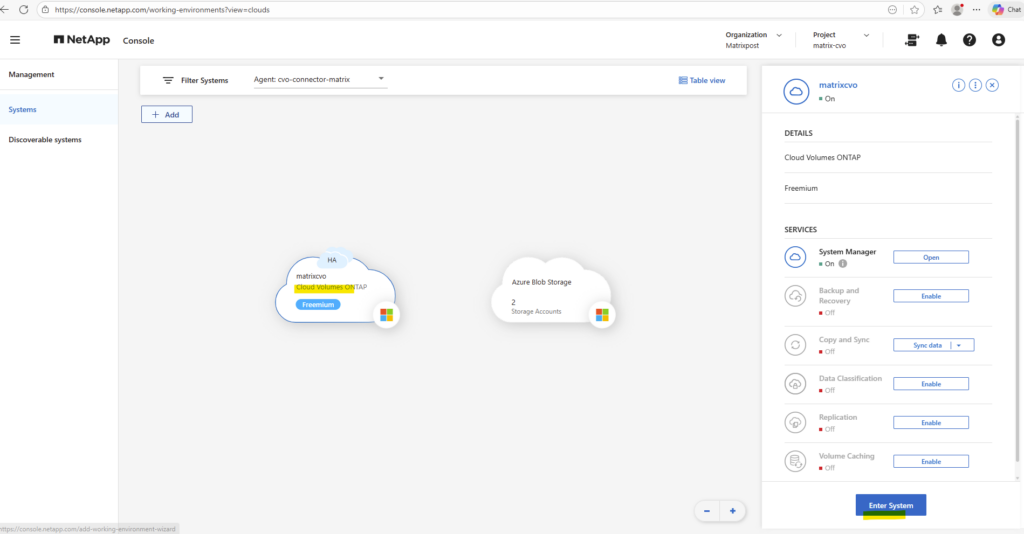
Task: Switch to Table view
Action: point(702,80)
